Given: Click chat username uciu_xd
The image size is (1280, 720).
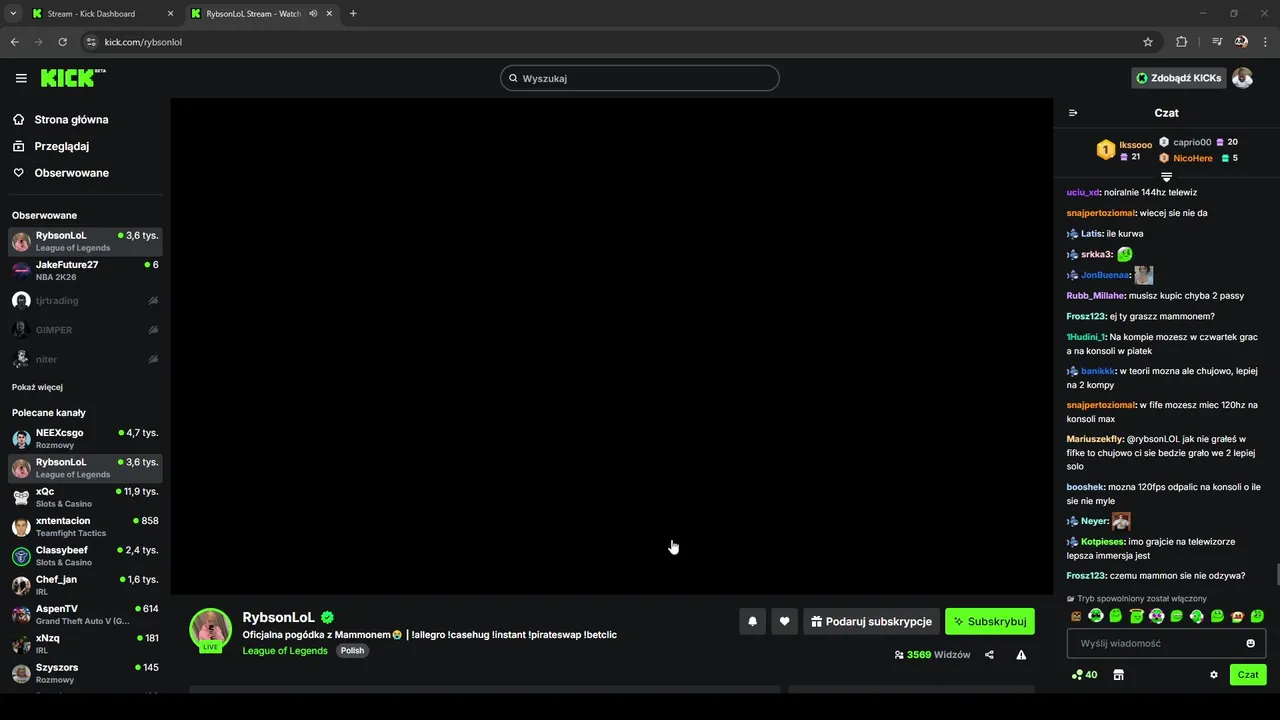Looking at the screenshot, I should tap(1083, 192).
